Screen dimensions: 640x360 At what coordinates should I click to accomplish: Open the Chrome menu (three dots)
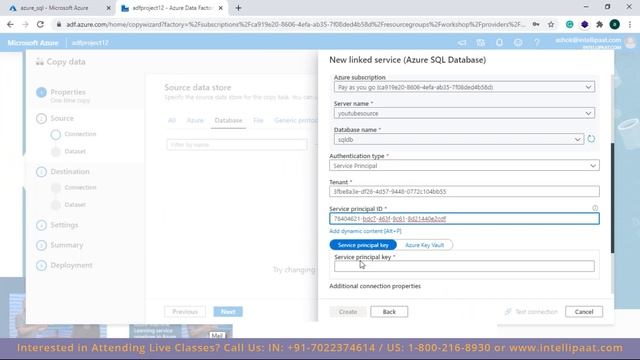[630, 24]
